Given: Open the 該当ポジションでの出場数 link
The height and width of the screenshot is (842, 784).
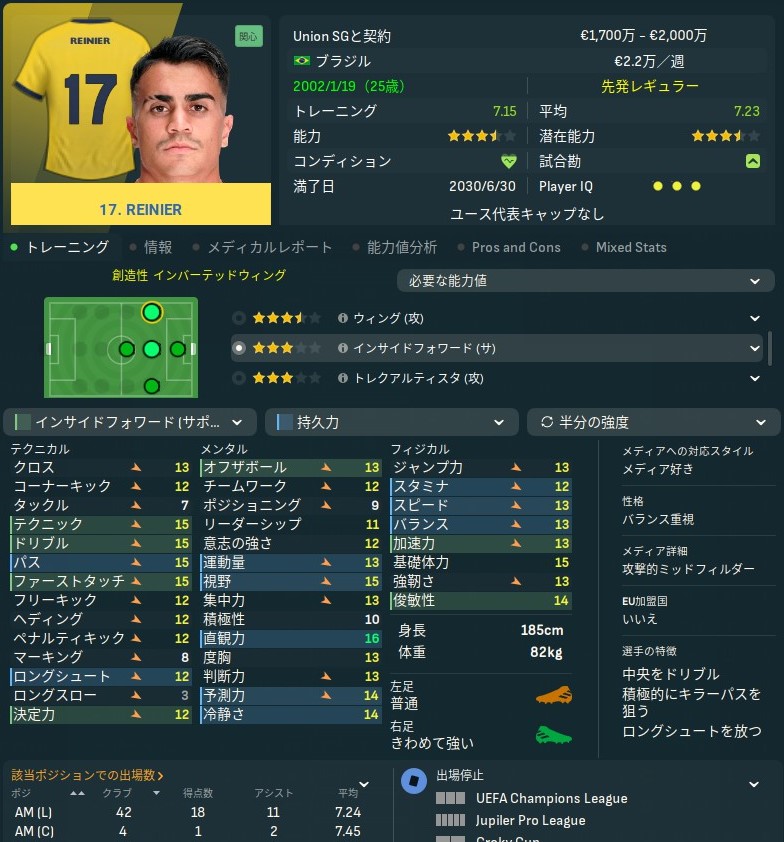Looking at the screenshot, I should point(87,775).
